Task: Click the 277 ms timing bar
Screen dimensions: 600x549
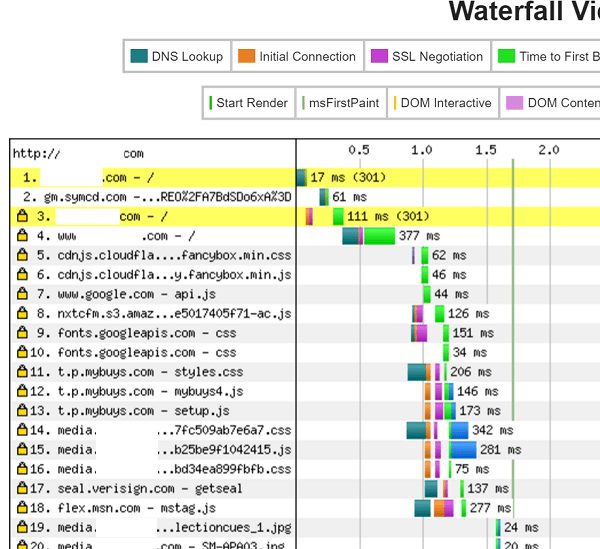Action: click(440, 508)
